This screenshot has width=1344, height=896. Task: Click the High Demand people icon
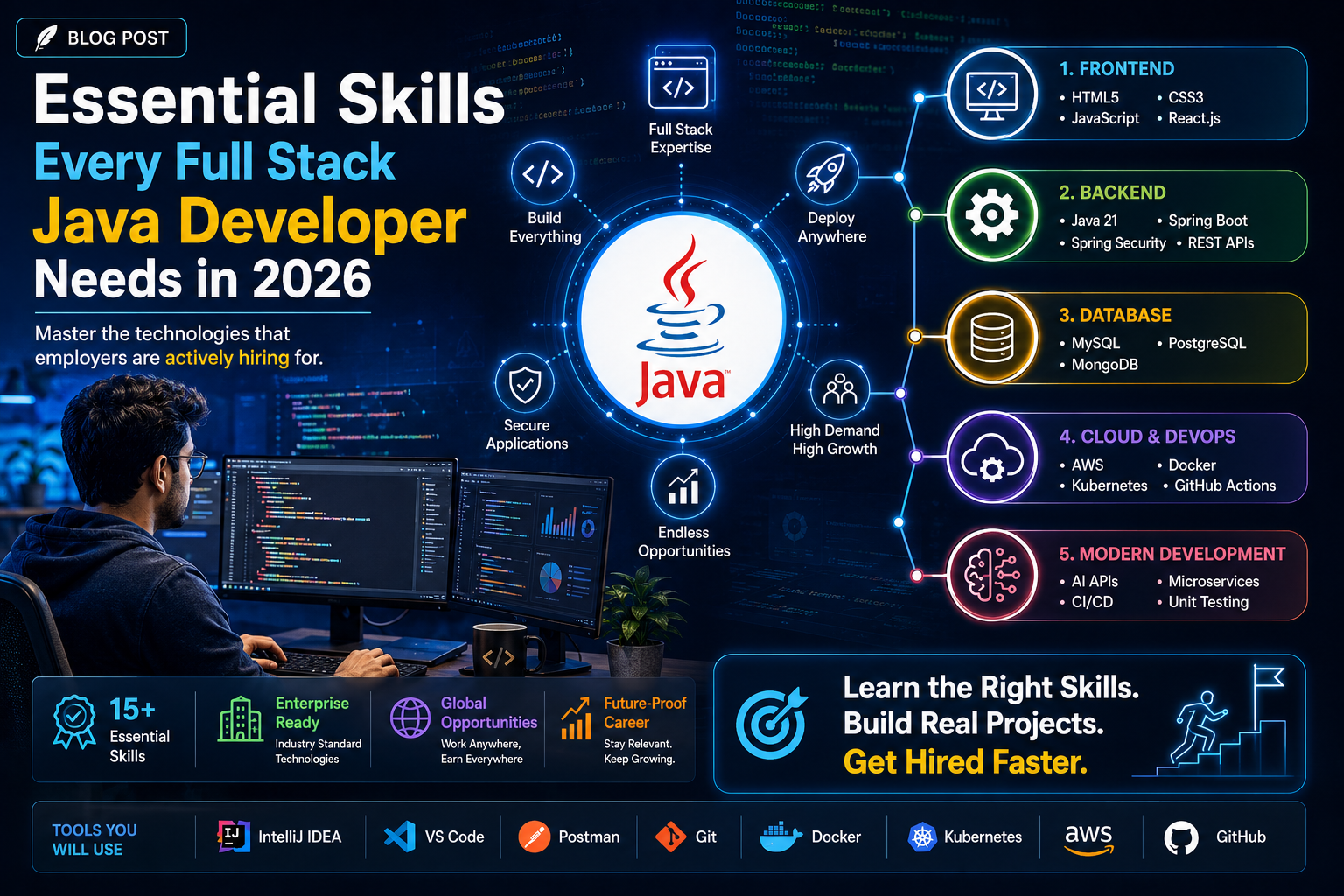[840, 390]
